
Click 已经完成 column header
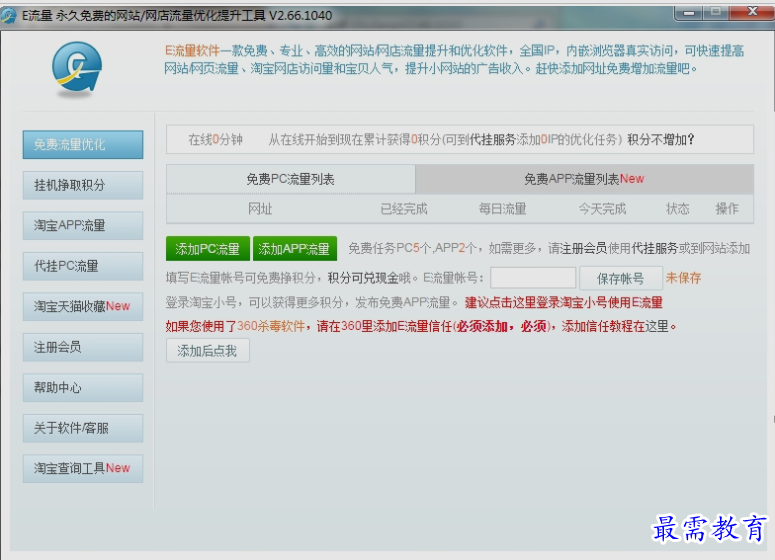click(404, 209)
